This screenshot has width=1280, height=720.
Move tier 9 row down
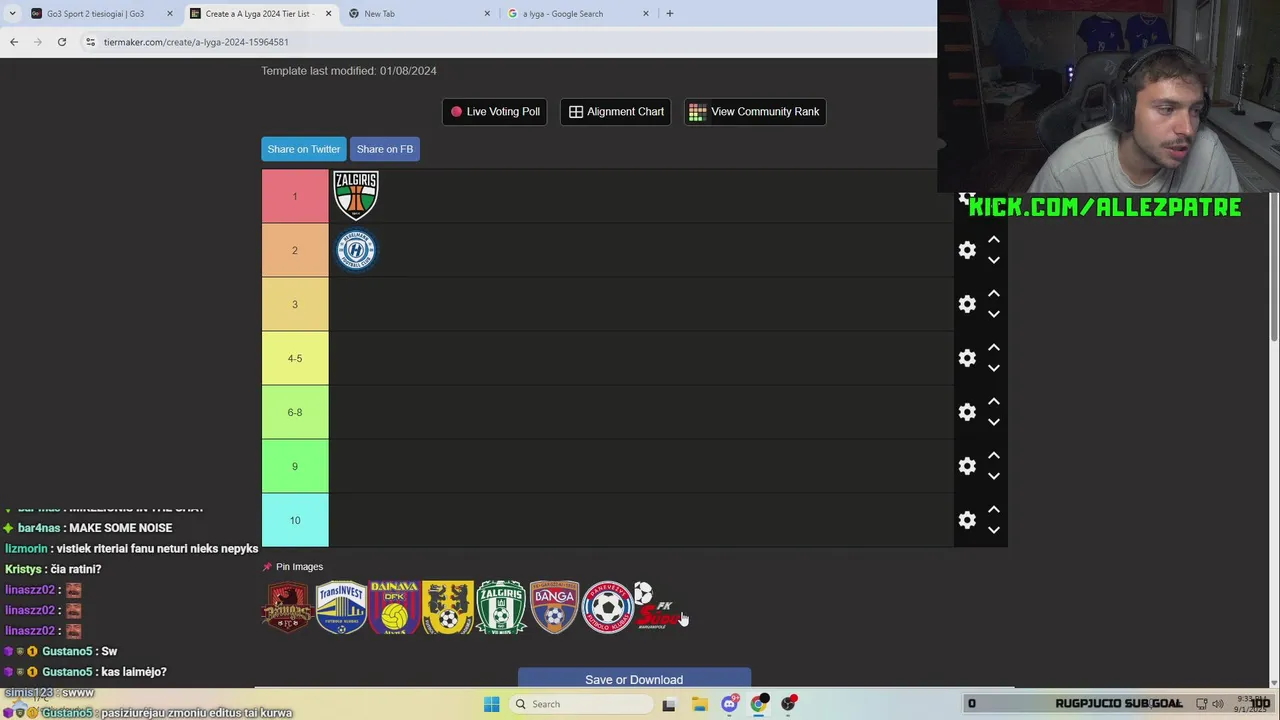(x=994, y=476)
